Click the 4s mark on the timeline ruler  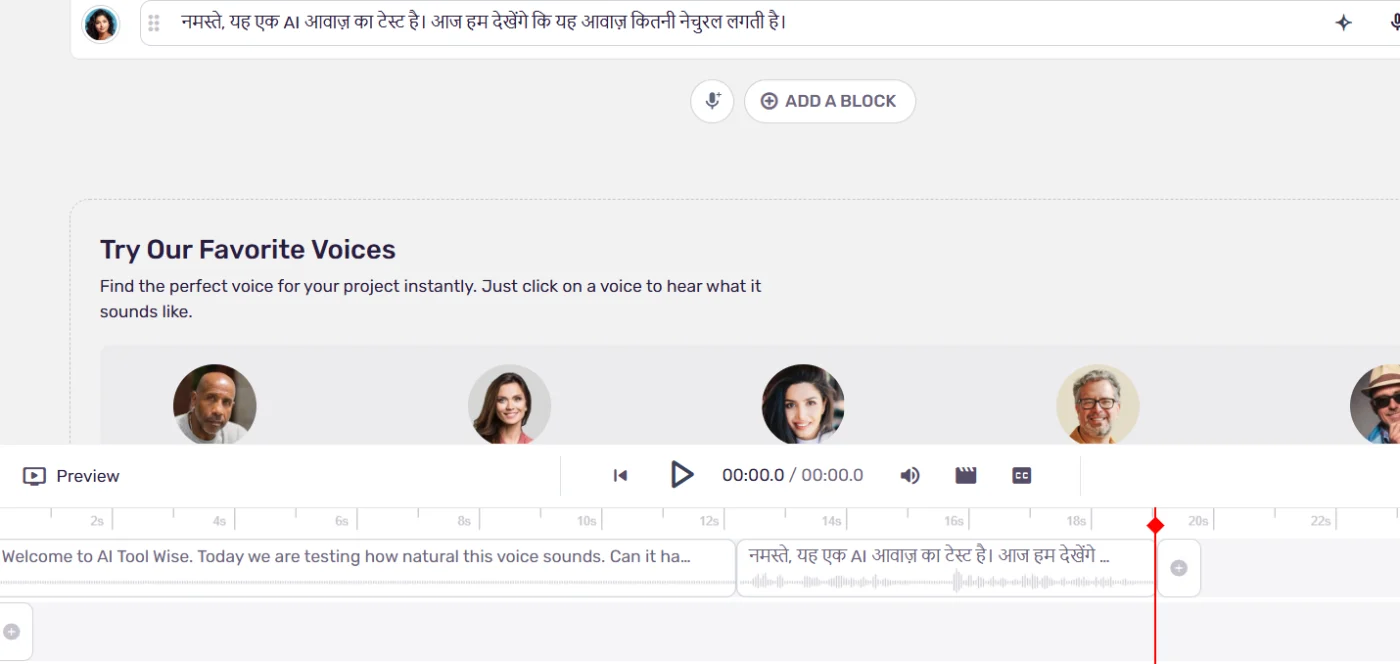[219, 521]
